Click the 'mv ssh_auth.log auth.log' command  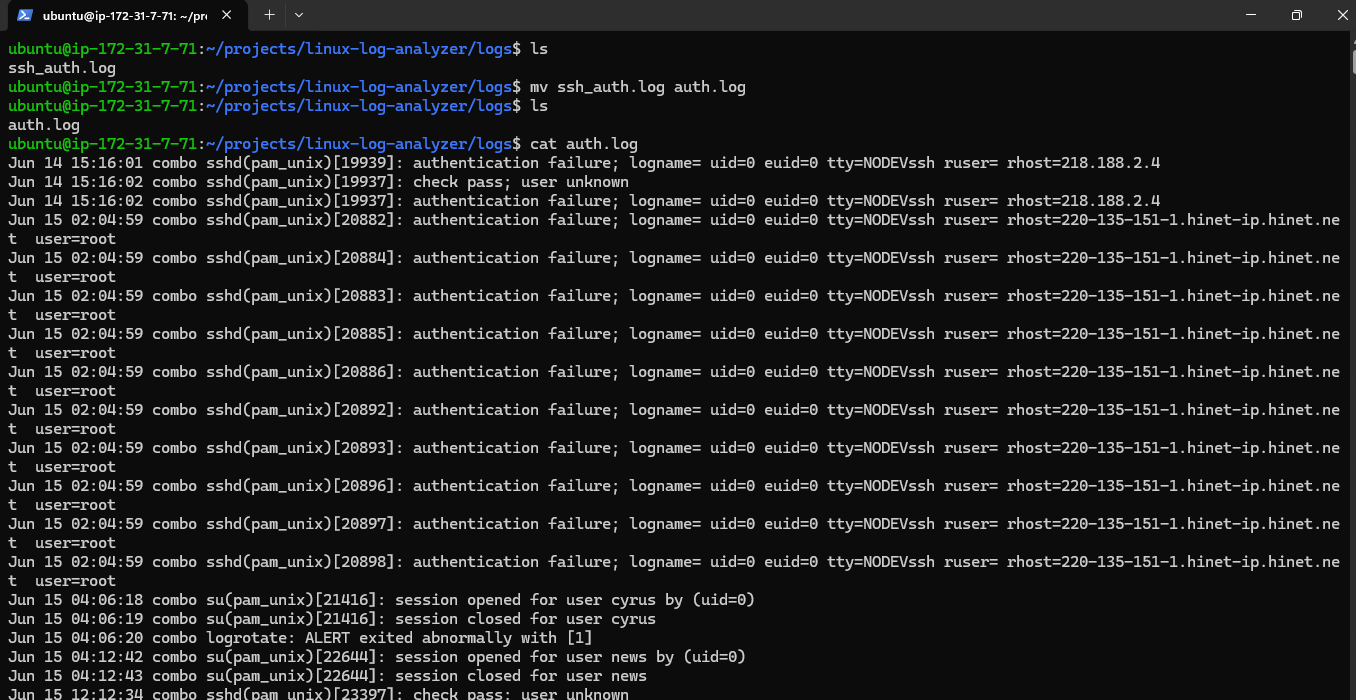638,87
